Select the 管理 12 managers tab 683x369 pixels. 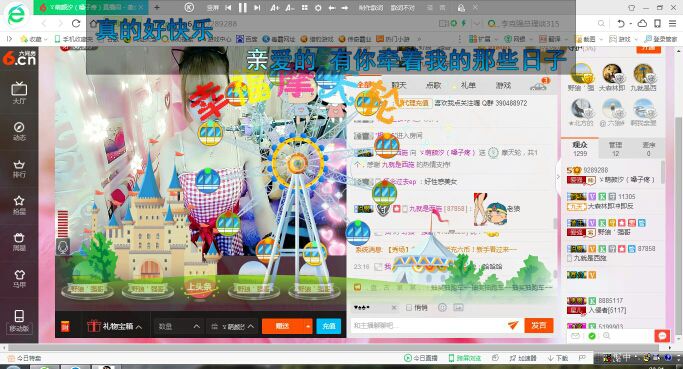tap(615, 149)
